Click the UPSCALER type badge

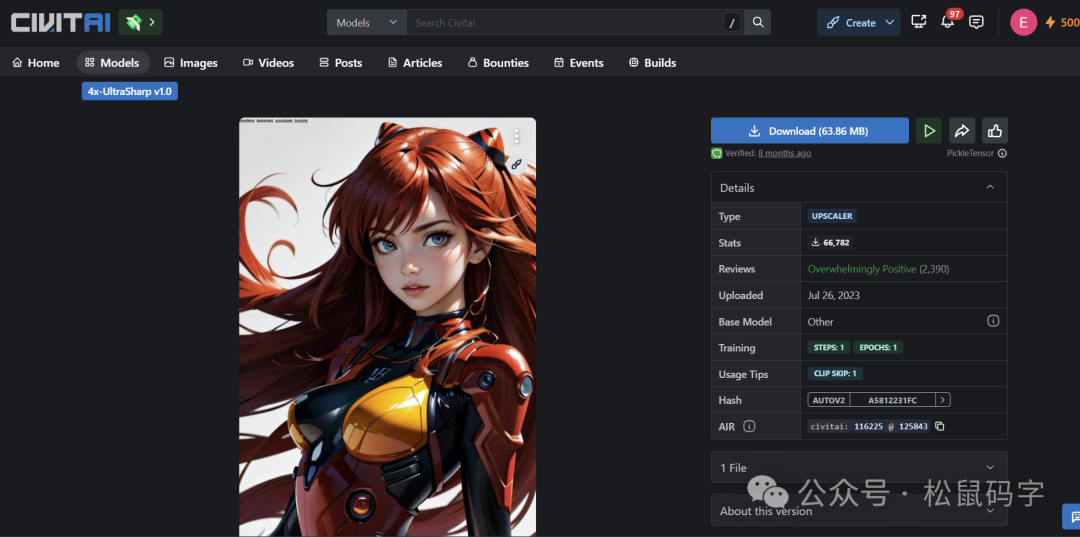pyautogui.click(x=832, y=216)
